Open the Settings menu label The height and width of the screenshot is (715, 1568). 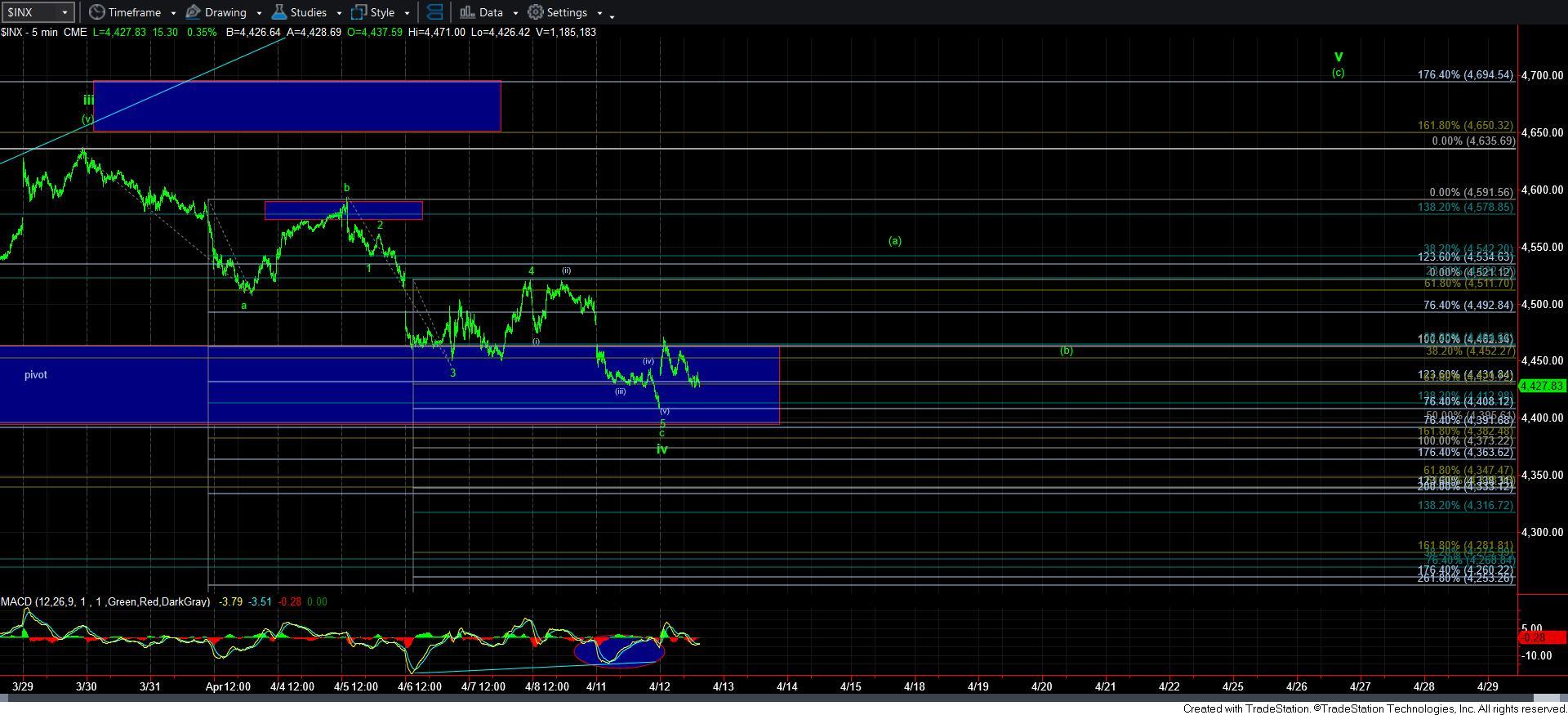[x=567, y=12]
